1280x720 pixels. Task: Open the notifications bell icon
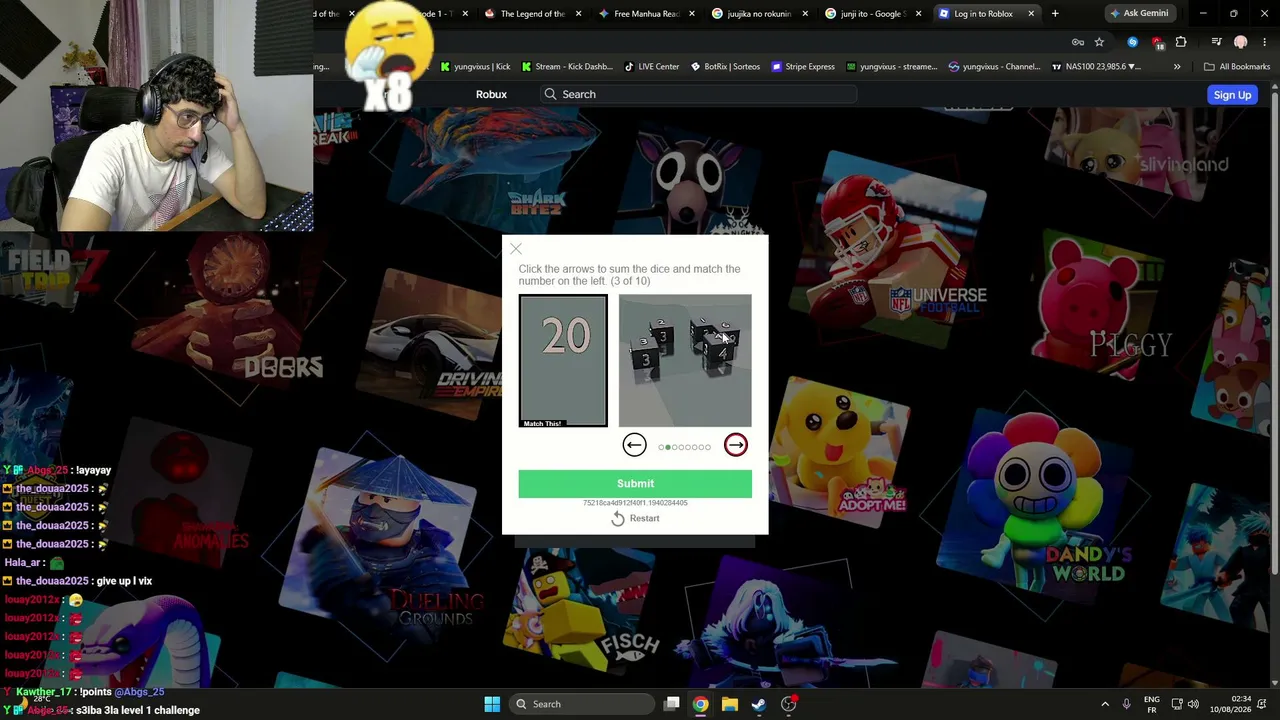point(1261,704)
